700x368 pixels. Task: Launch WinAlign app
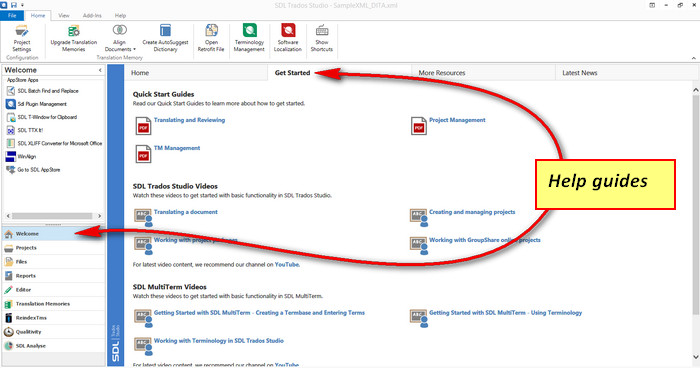point(21,157)
